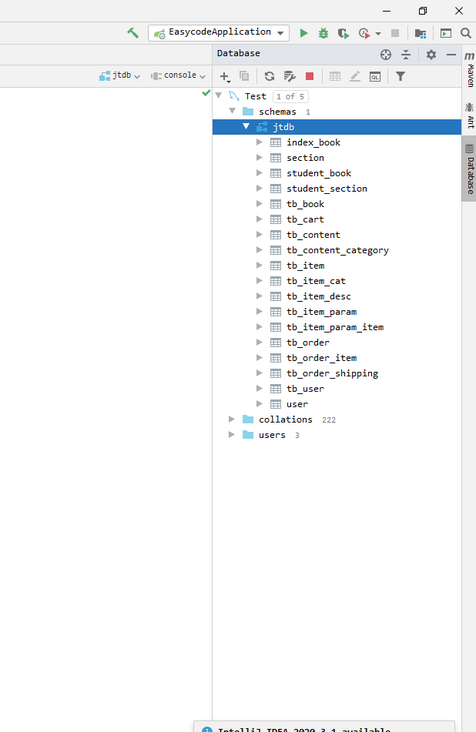
Task: Open Database panel settings gear
Action: pyautogui.click(x=431, y=55)
